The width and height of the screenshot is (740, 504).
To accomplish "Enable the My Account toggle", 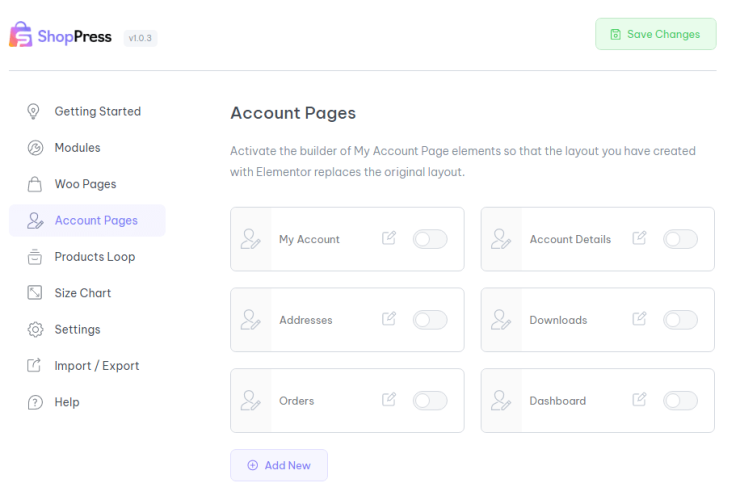I will tap(430, 239).
